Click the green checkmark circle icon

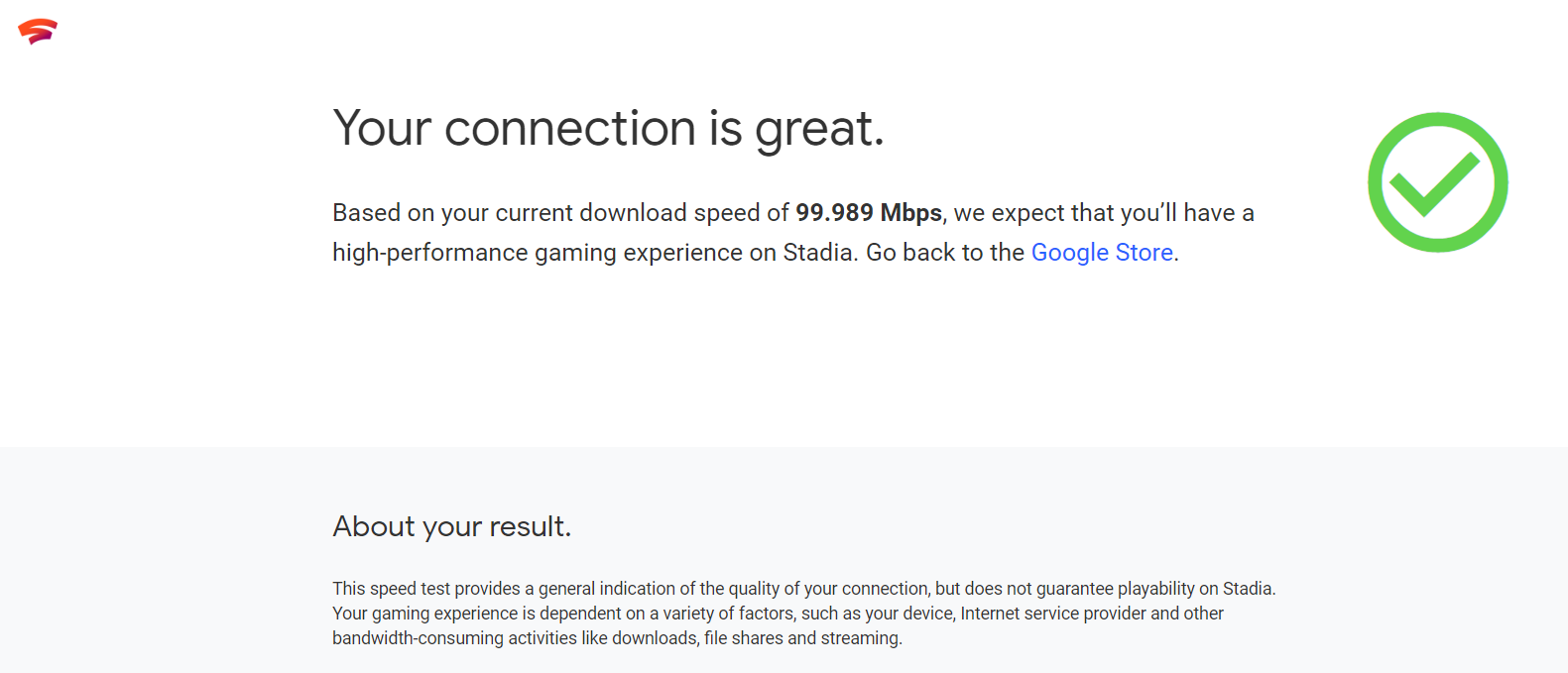pos(1437,182)
